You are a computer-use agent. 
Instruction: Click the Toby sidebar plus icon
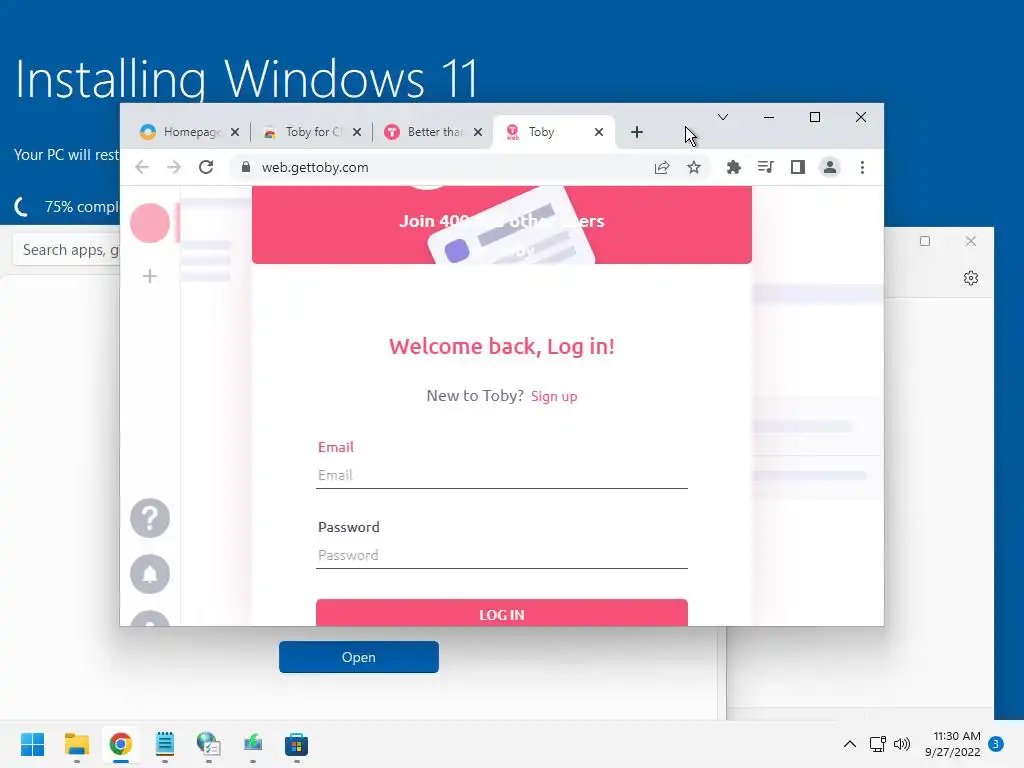point(150,276)
